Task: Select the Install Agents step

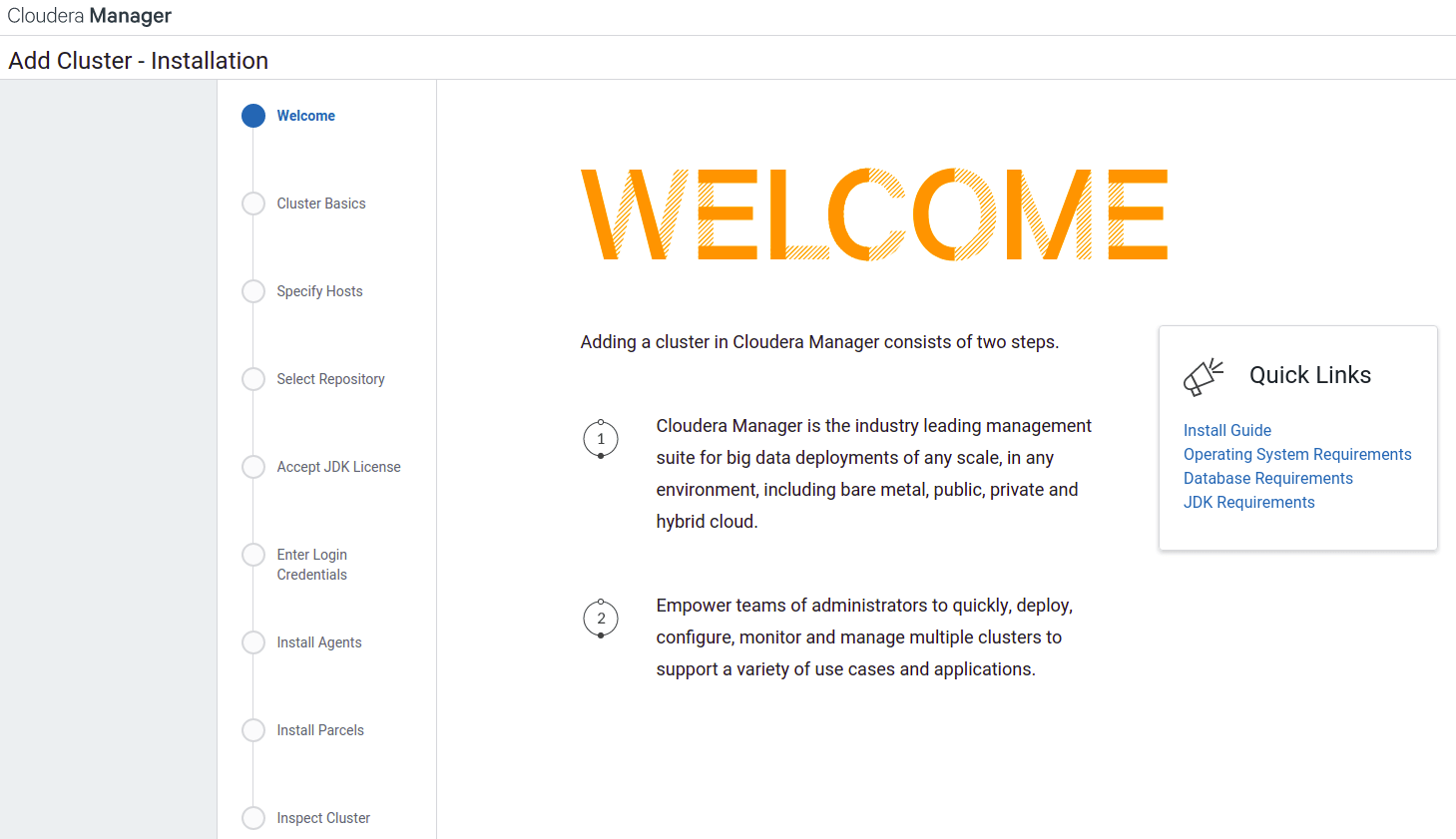Action: click(x=319, y=642)
